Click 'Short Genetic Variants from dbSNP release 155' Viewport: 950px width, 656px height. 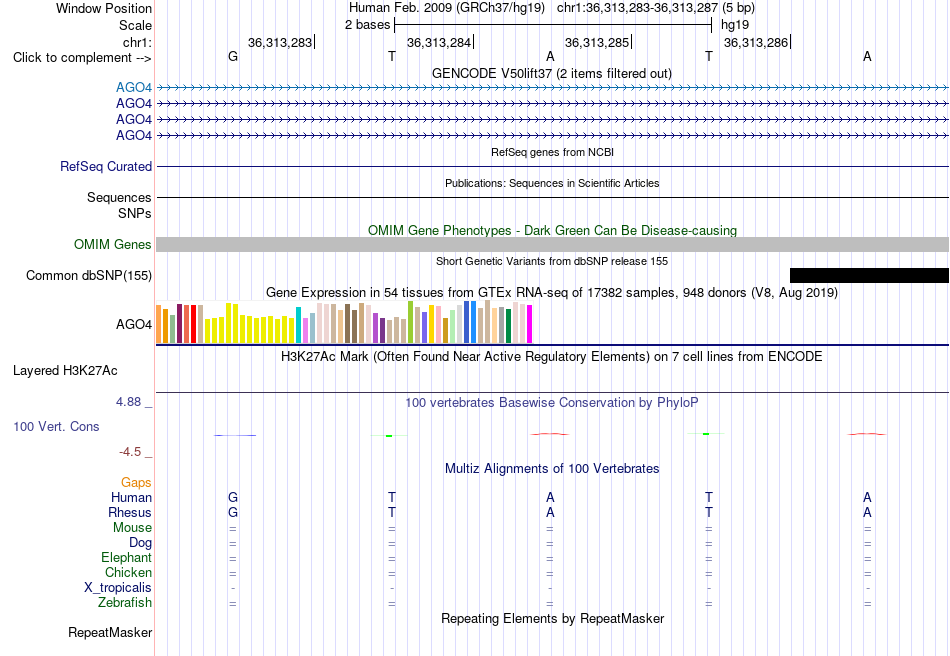tap(552, 261)
